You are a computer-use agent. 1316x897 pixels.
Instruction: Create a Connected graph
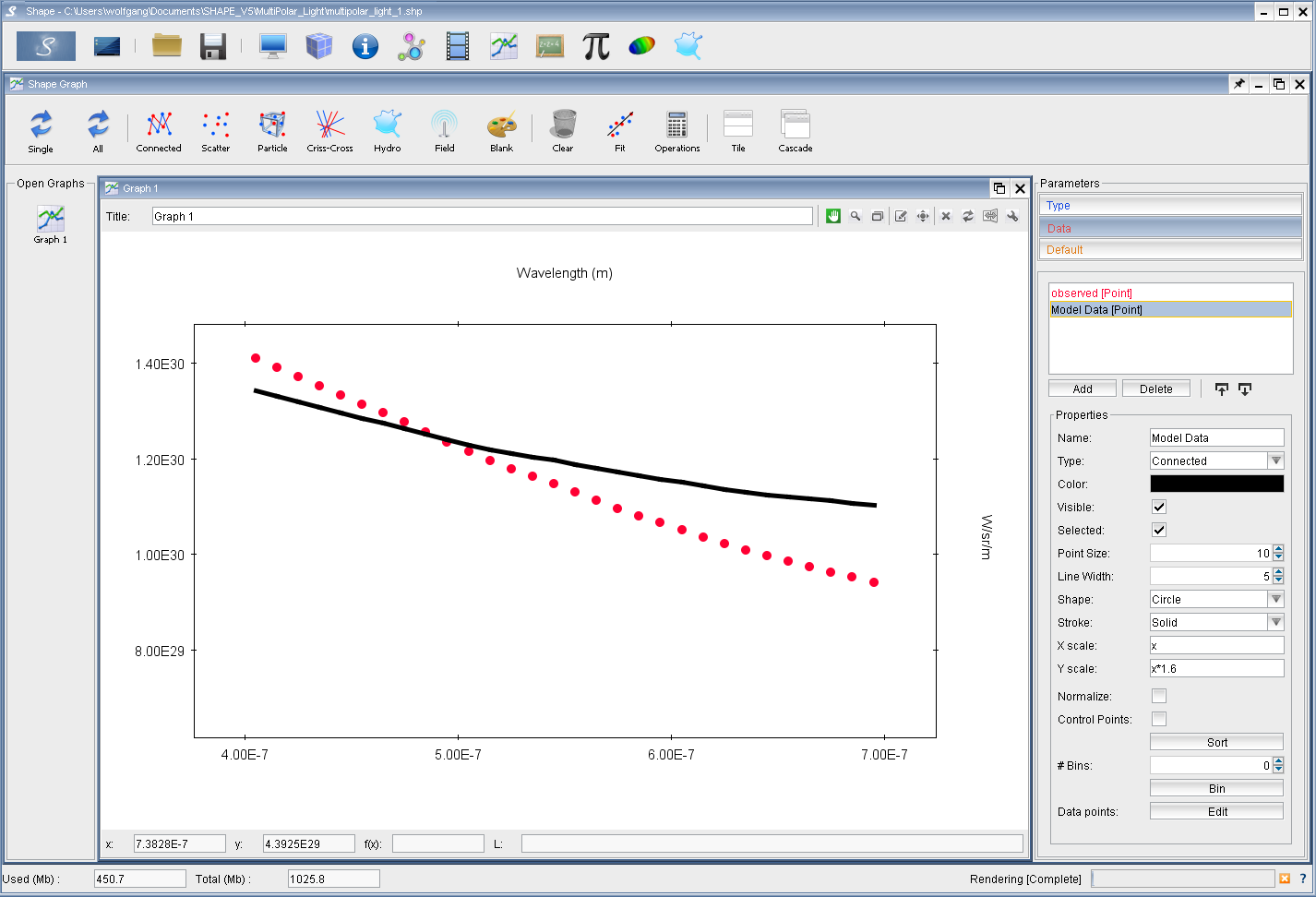point(159,131)
